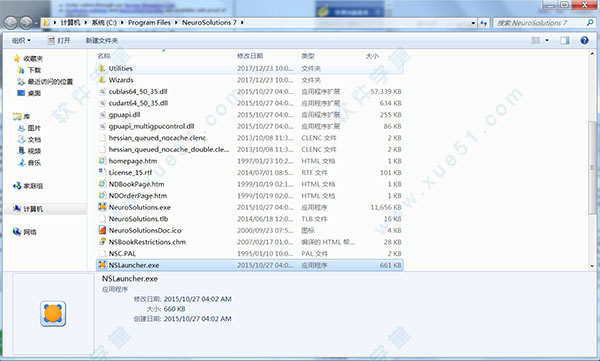Viewport: 600px width, 361px height.
Task: Select NDBookPage.htm file icon
Action: pyautogui.click(x=102, y=184)
